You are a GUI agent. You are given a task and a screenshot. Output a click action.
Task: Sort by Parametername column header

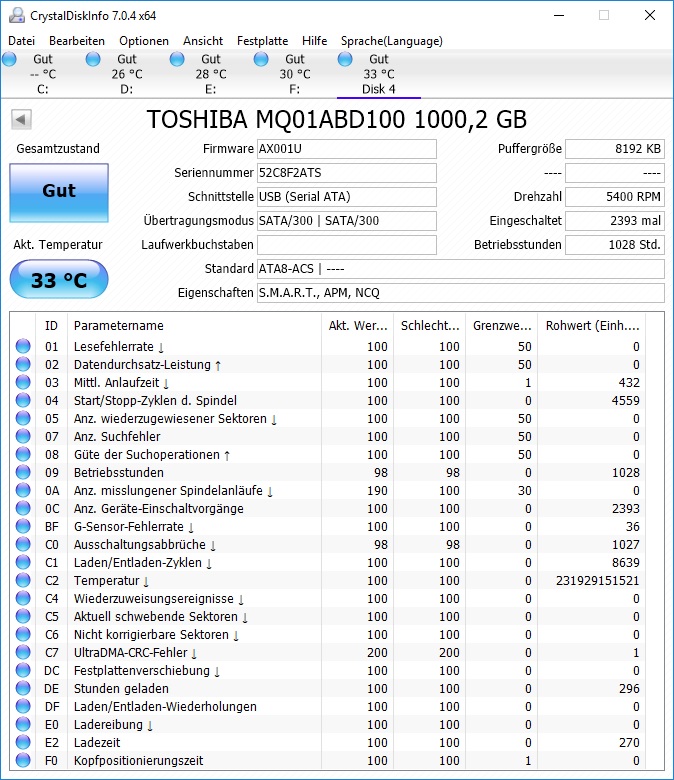click(x=194, y=325)
